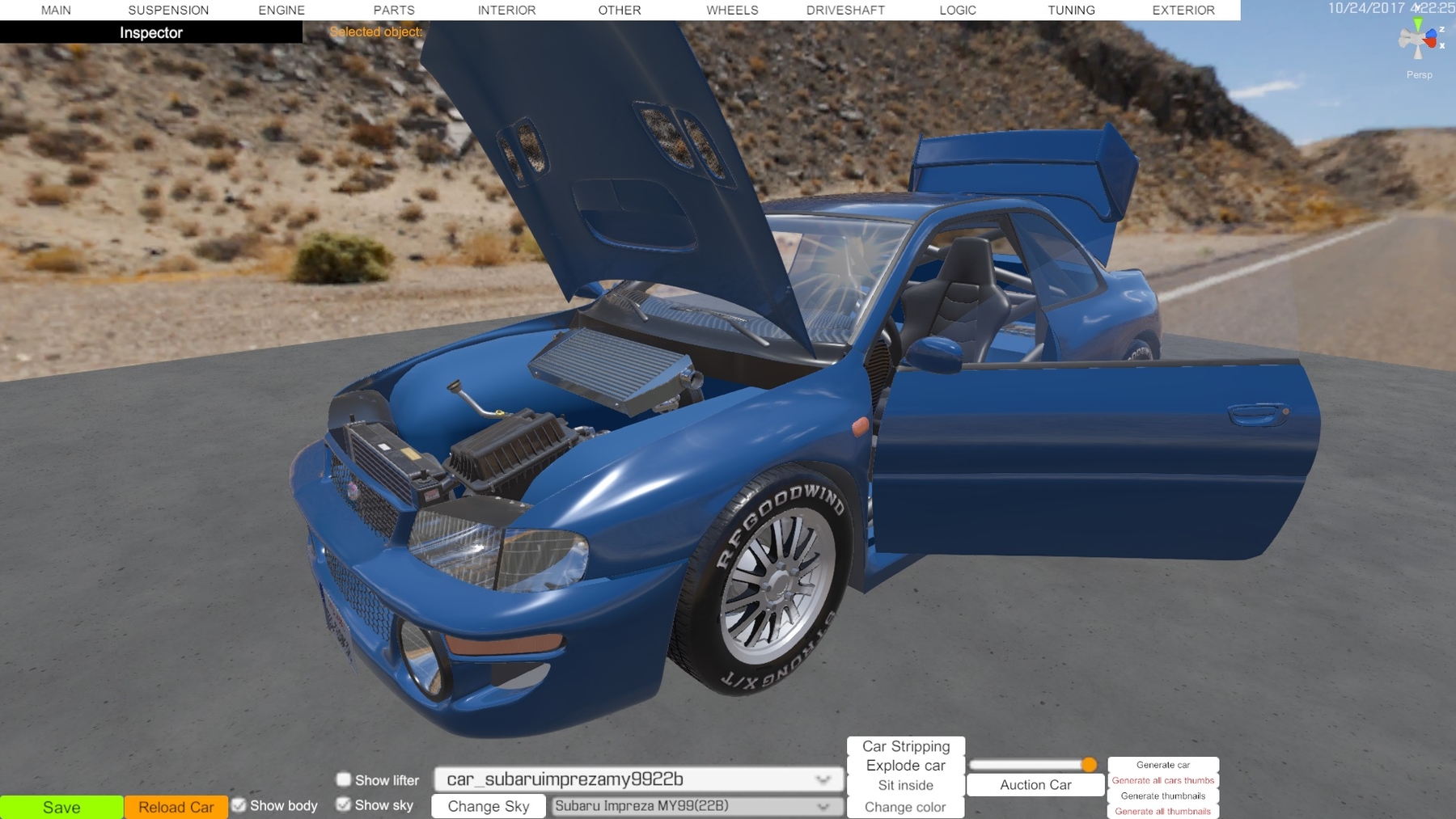Click the white bottom cone of the gizmo
1456x819 pixels.
[1418, 53]
